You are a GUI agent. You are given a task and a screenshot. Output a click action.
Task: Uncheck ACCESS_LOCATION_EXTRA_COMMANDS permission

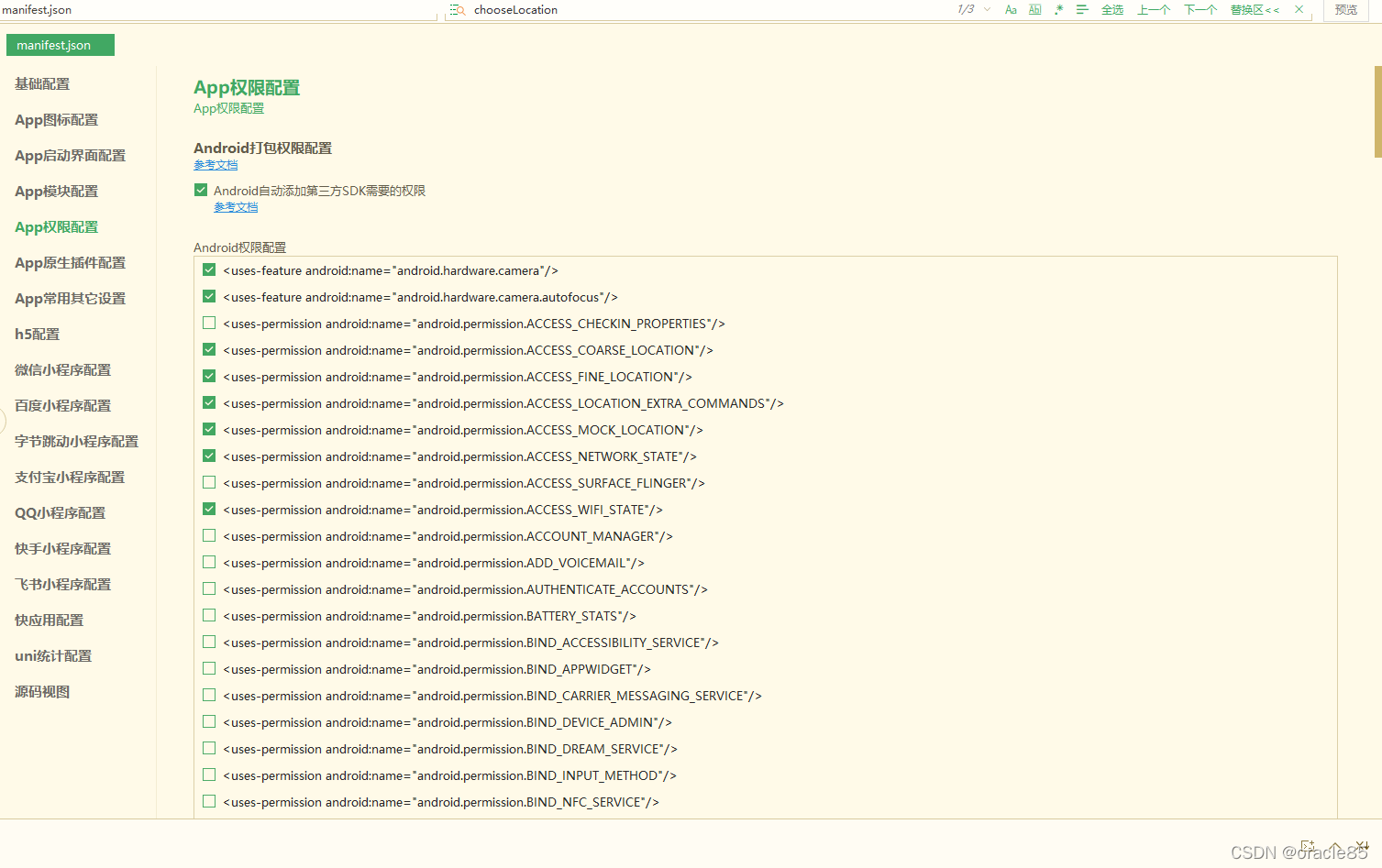coord(209,402)
